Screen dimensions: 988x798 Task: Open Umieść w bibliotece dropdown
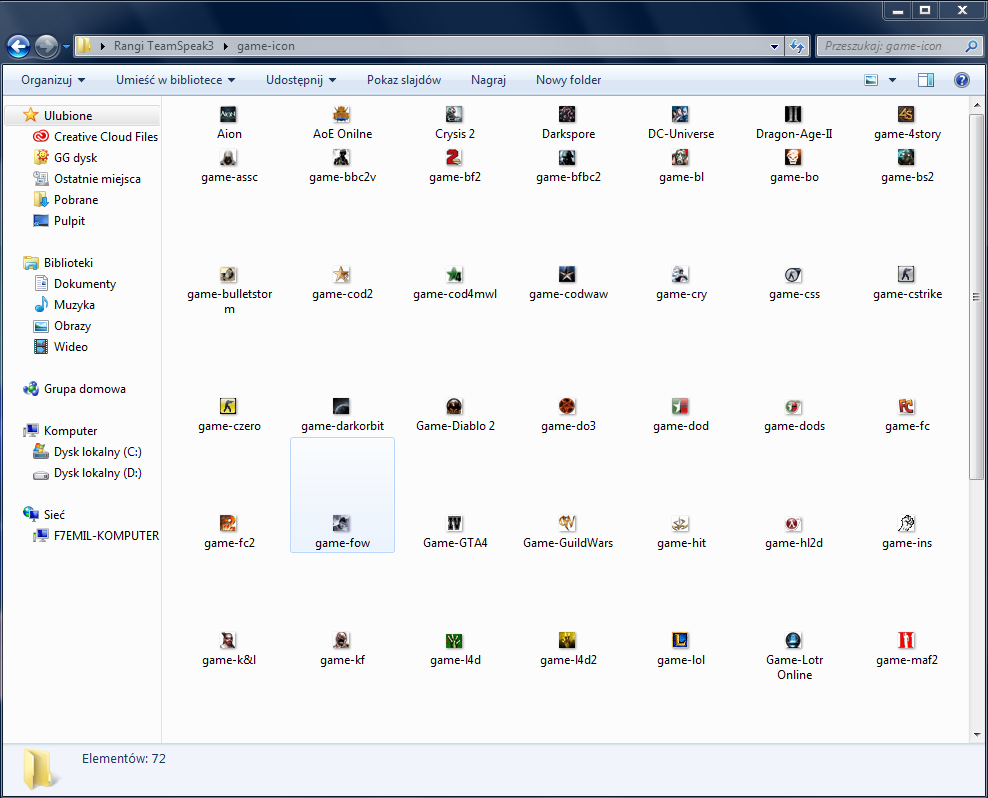coord(175,80)
